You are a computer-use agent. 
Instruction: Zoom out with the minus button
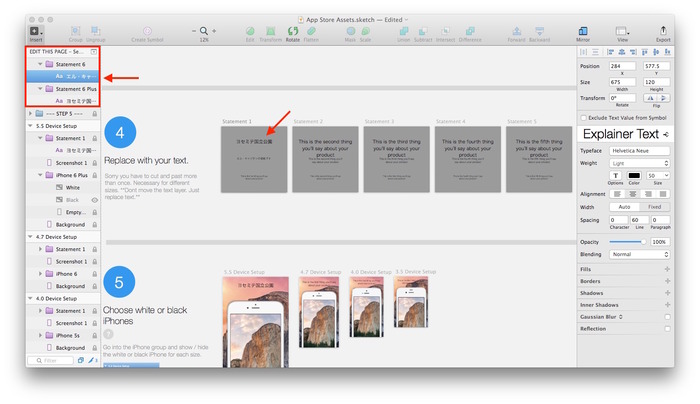[194, 31]
